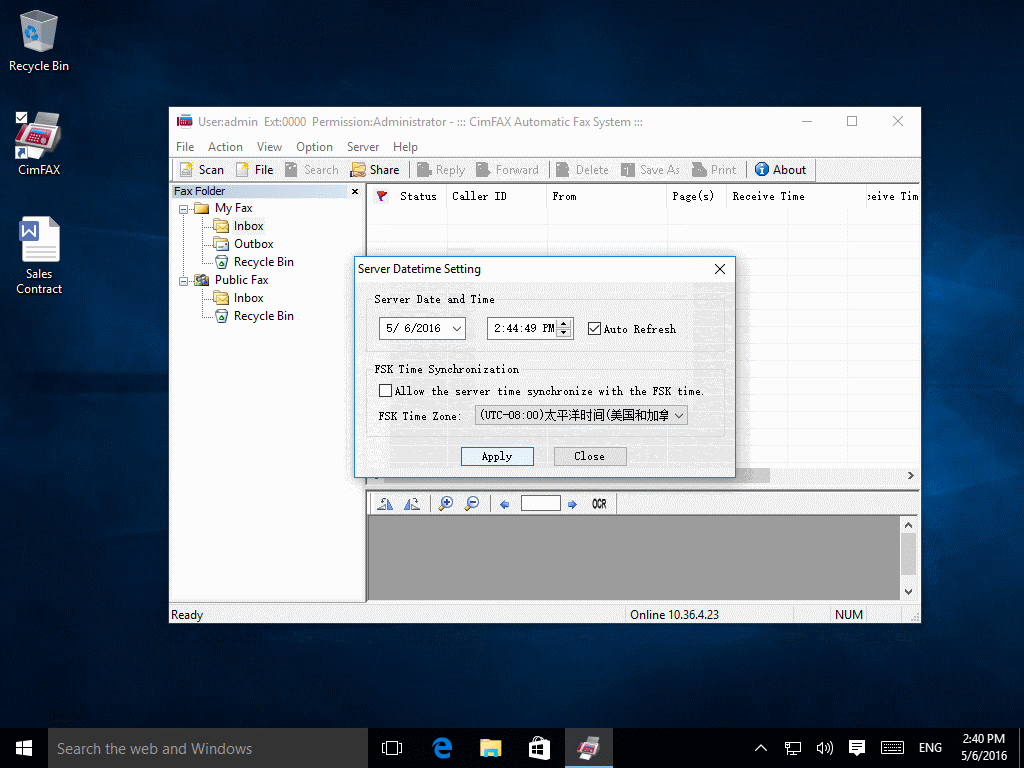Open Task View on taskbar

[392, 748]
